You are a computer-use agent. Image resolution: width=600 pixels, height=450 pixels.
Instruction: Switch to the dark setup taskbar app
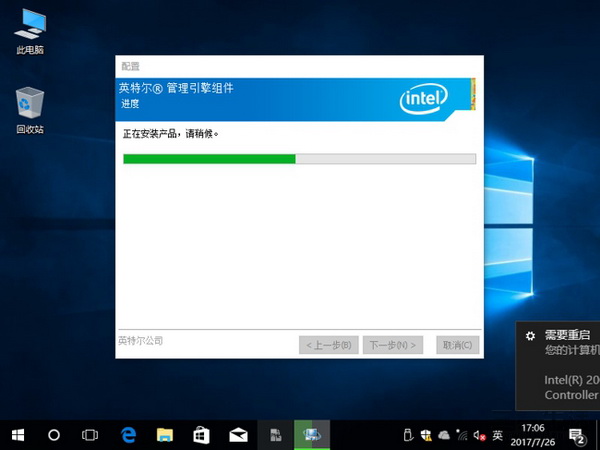(276, 435)
